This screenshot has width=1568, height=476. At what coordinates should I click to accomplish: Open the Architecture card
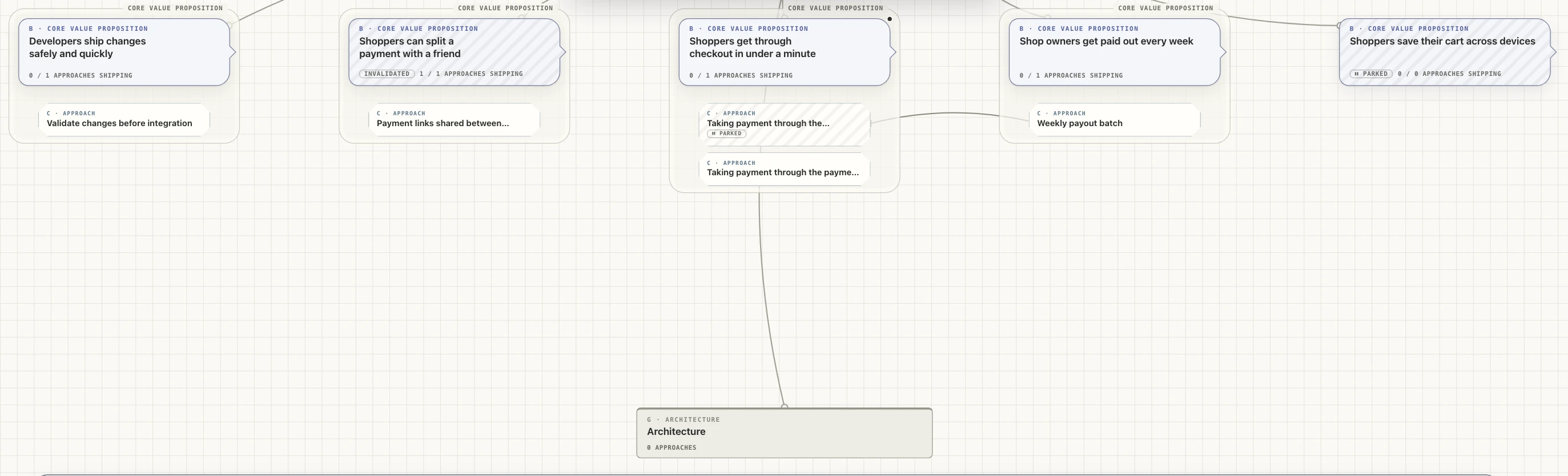pyautogui.click(x=784, y=433)
